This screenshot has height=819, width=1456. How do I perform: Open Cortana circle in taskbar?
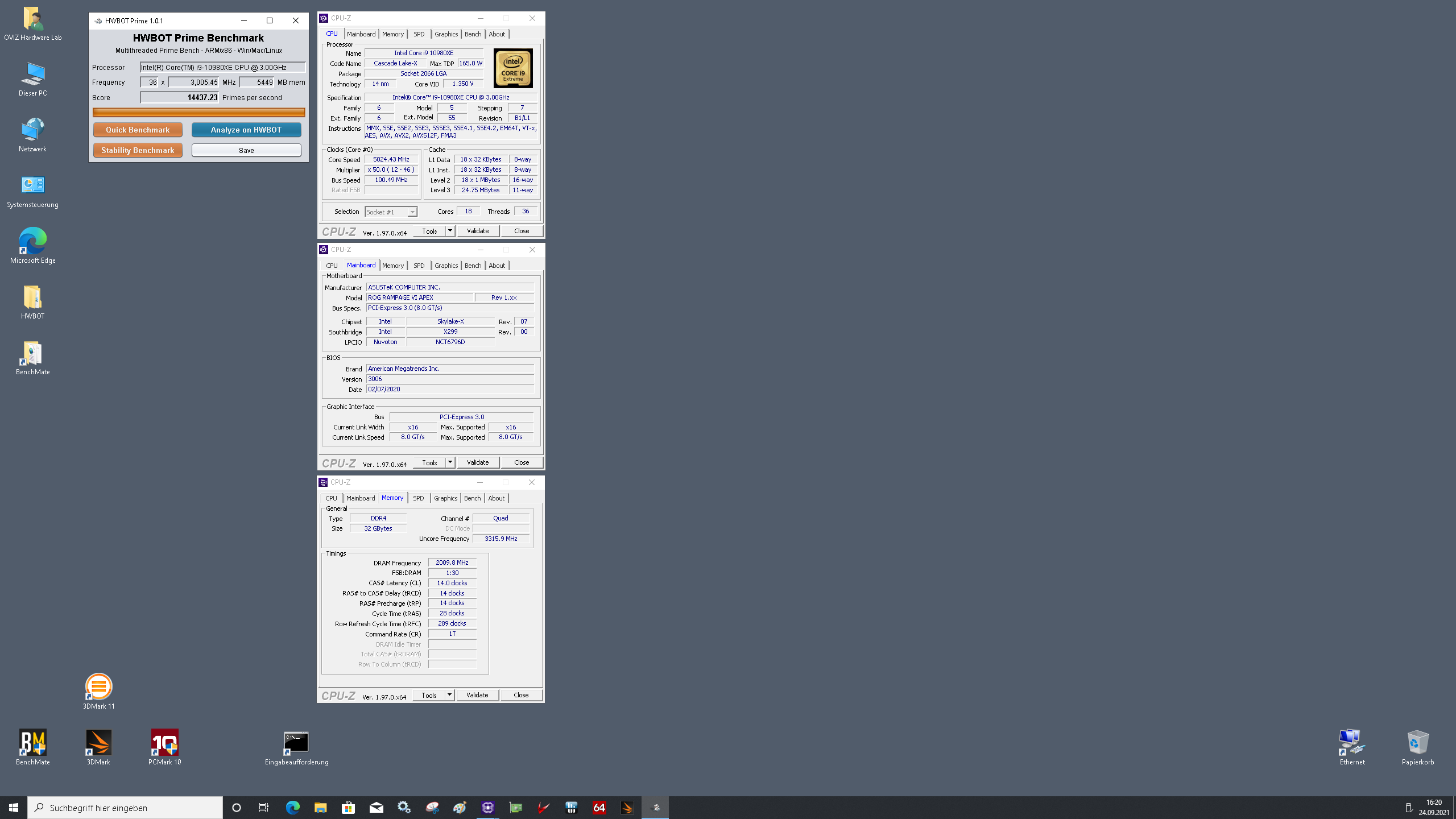click(237, 808)
